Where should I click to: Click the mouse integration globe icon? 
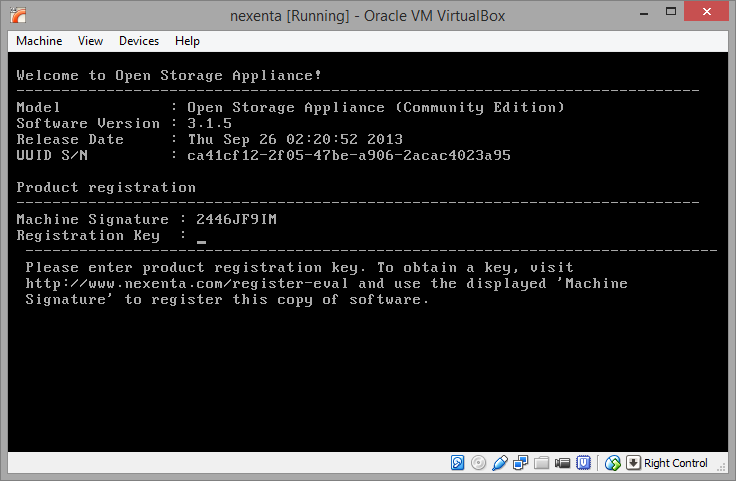click(613, 463)
